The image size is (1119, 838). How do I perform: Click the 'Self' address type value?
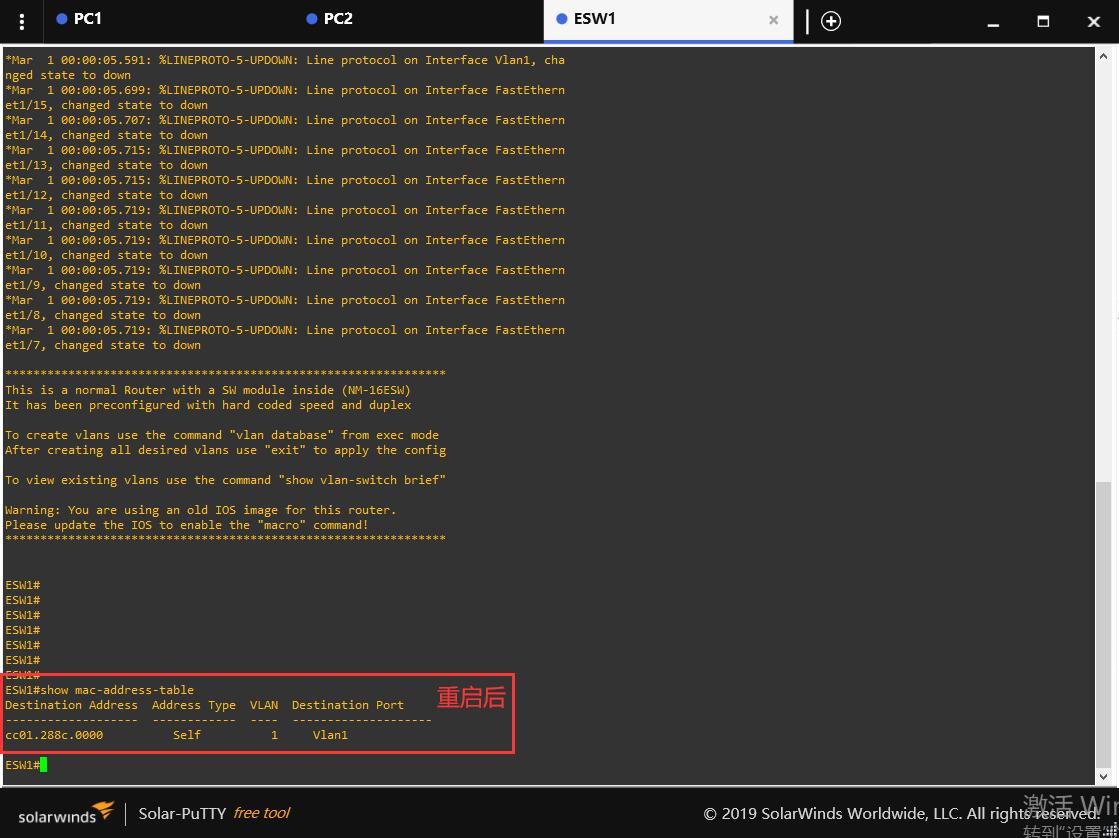pyautogui.click(x=187, y=734)
